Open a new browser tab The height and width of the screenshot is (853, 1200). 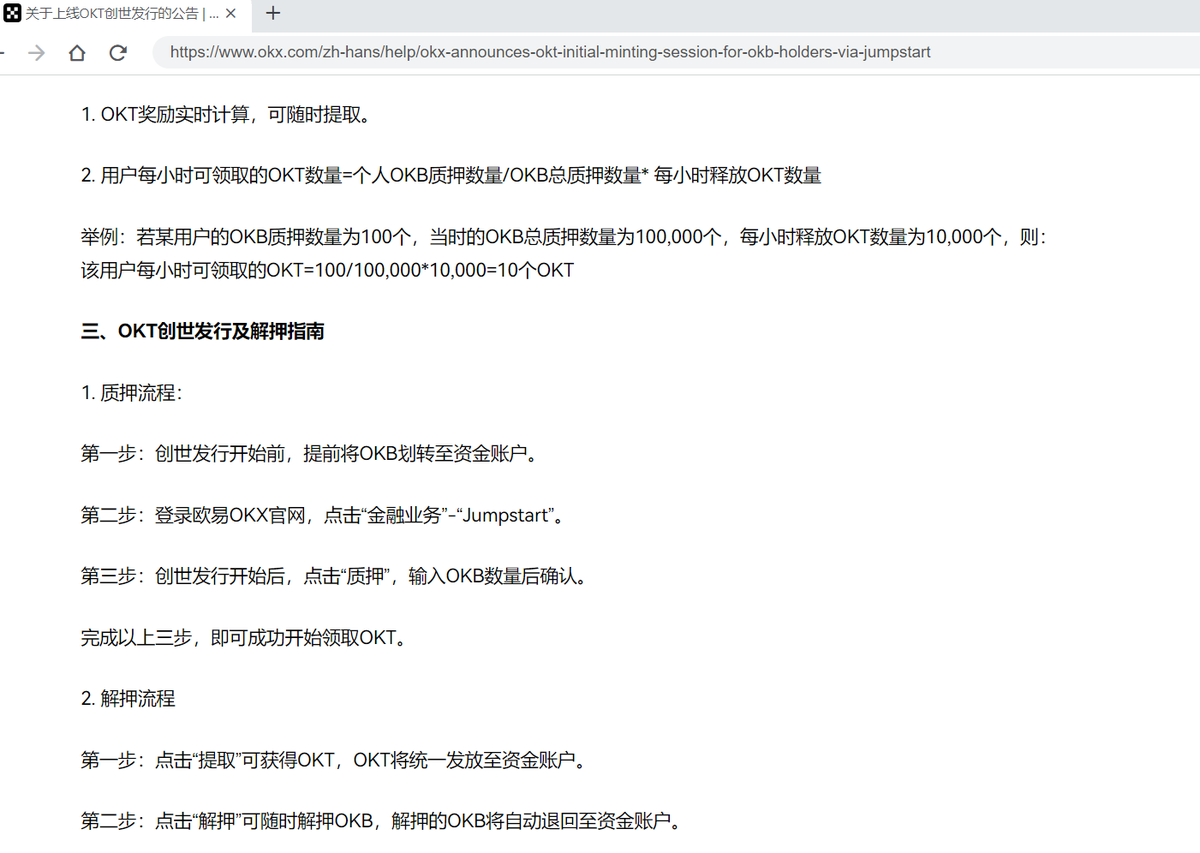pyautogui.click(x=272, y=14)
